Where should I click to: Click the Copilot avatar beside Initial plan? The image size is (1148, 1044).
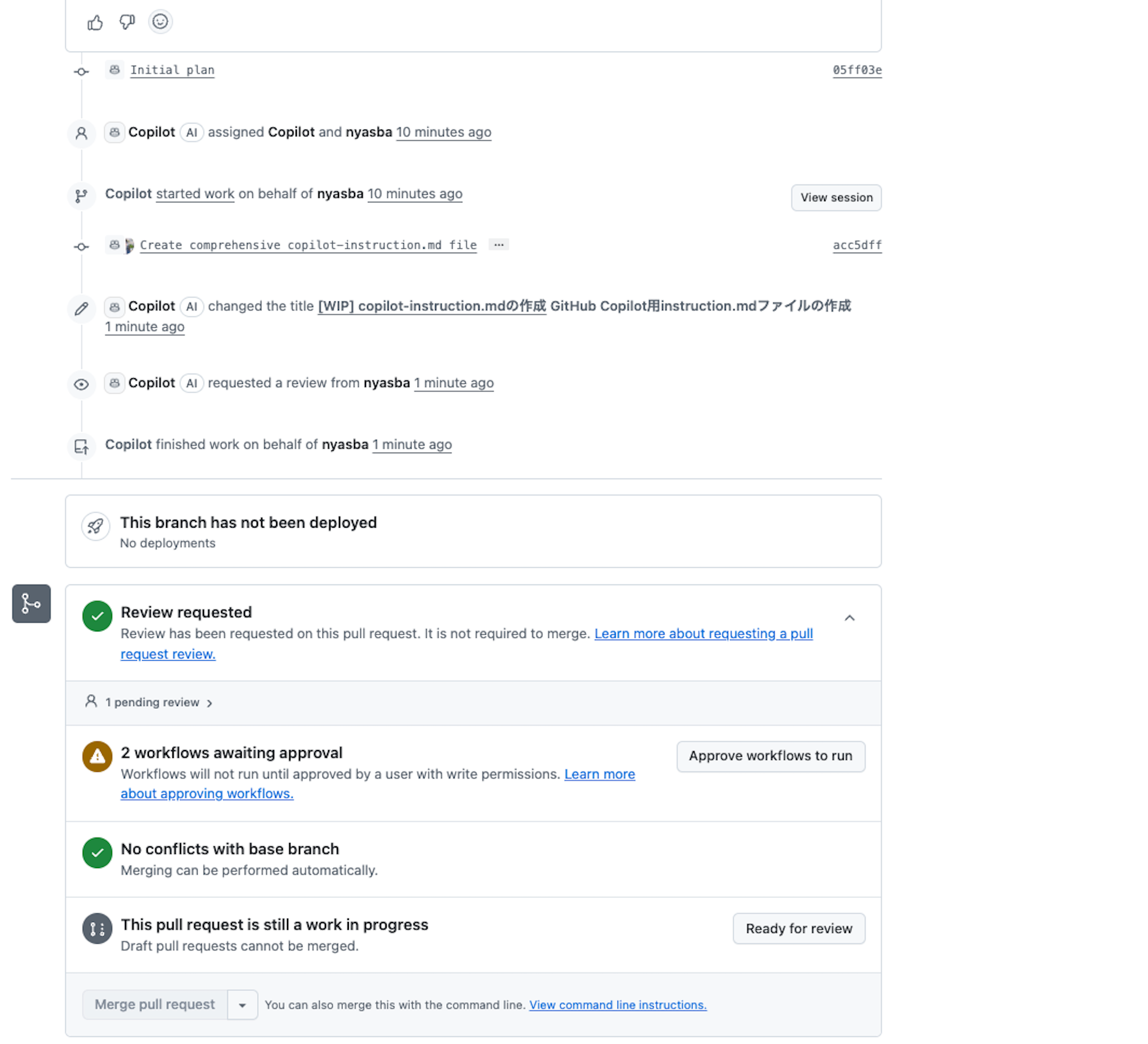coord(114,70)
